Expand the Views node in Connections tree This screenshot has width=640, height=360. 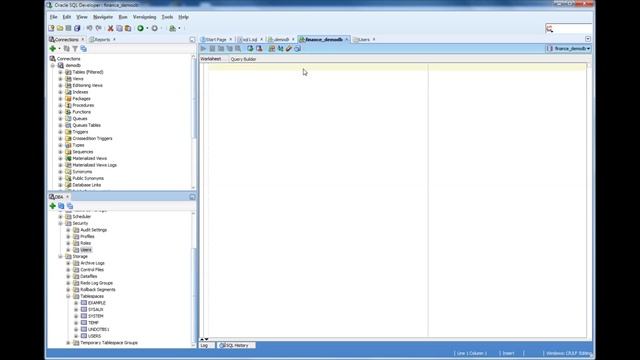coord(60,79)
